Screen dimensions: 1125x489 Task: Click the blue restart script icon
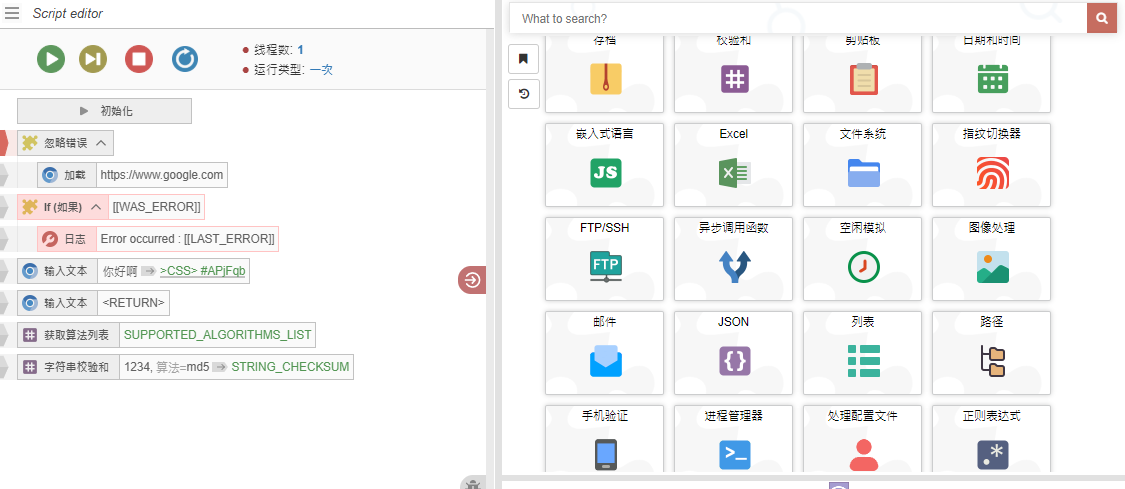click(185, 59)
